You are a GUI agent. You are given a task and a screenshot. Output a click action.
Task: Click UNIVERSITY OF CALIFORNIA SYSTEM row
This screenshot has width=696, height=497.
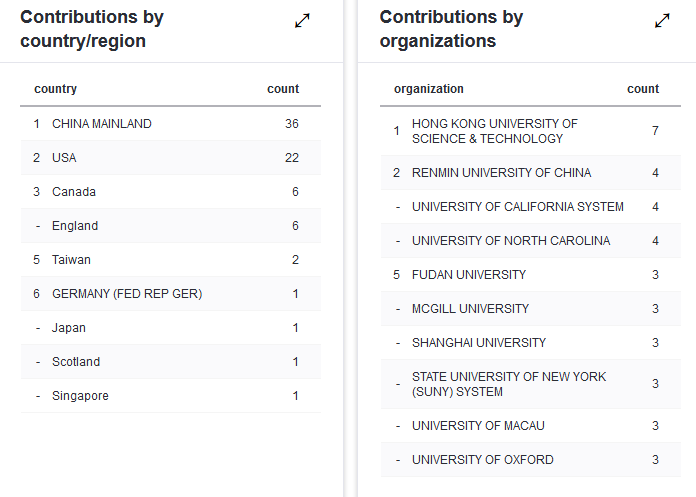(530, 207)
